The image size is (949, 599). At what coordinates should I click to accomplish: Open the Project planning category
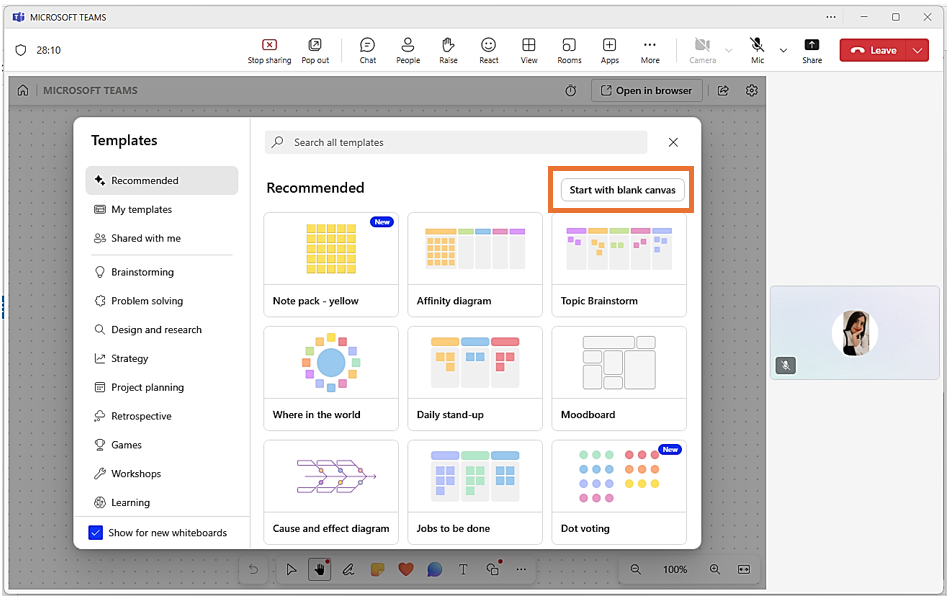147,387
